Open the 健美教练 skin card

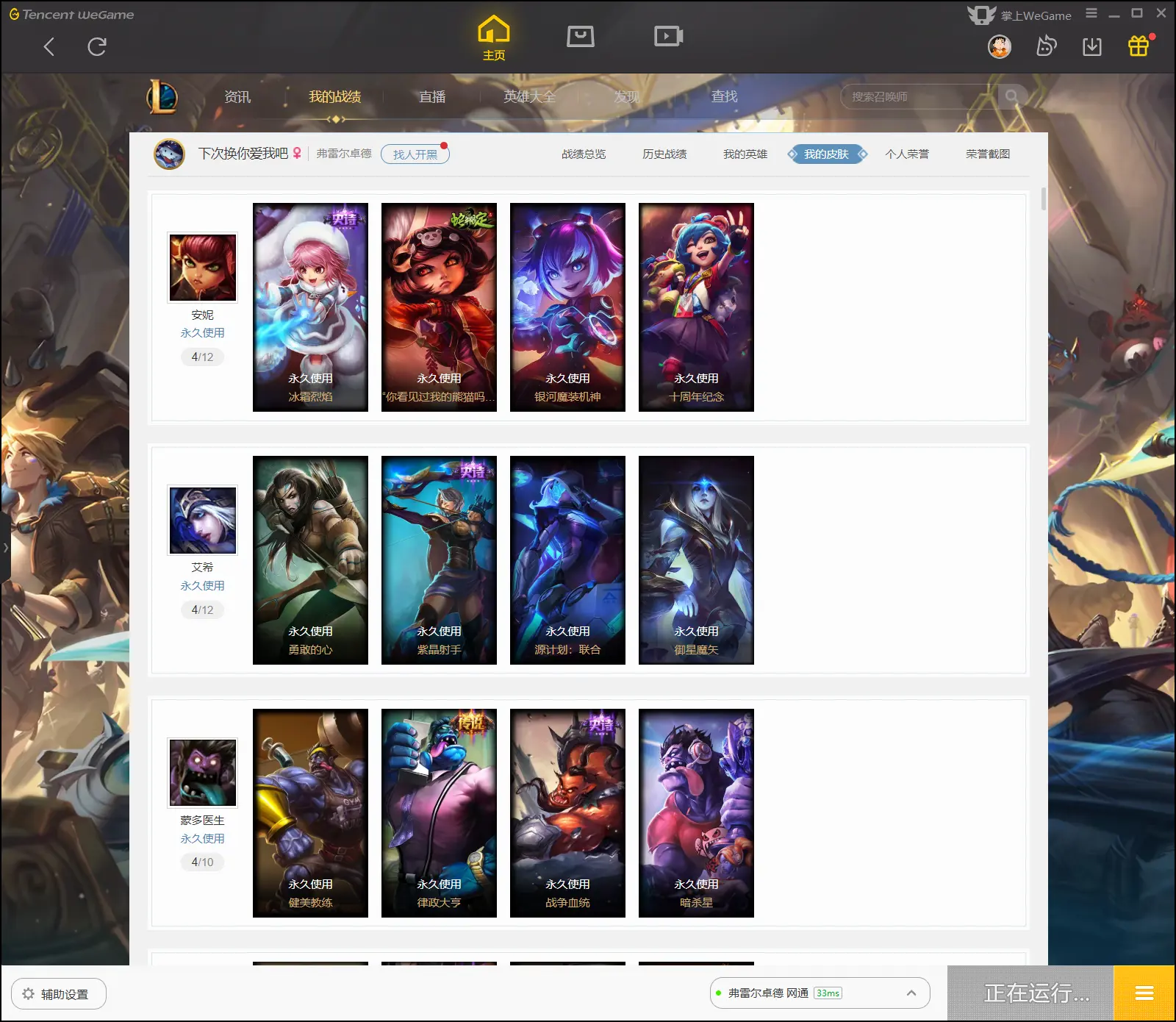click(x=310, y=813)
